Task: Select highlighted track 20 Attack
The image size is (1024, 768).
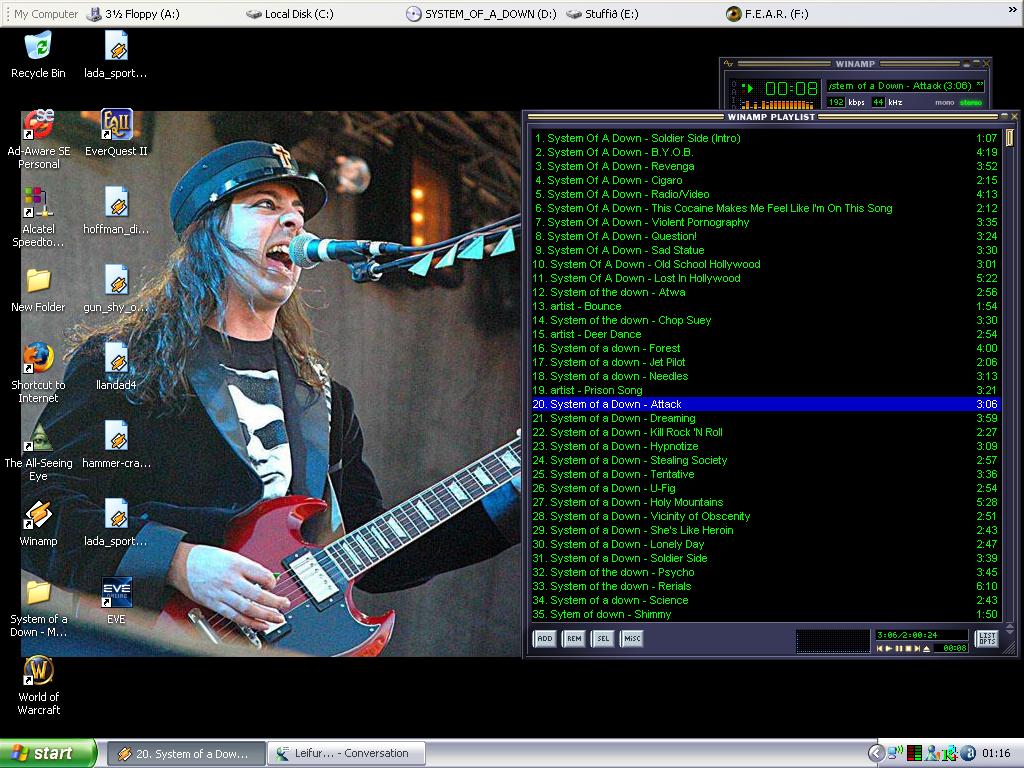Action: pos(766,404)
